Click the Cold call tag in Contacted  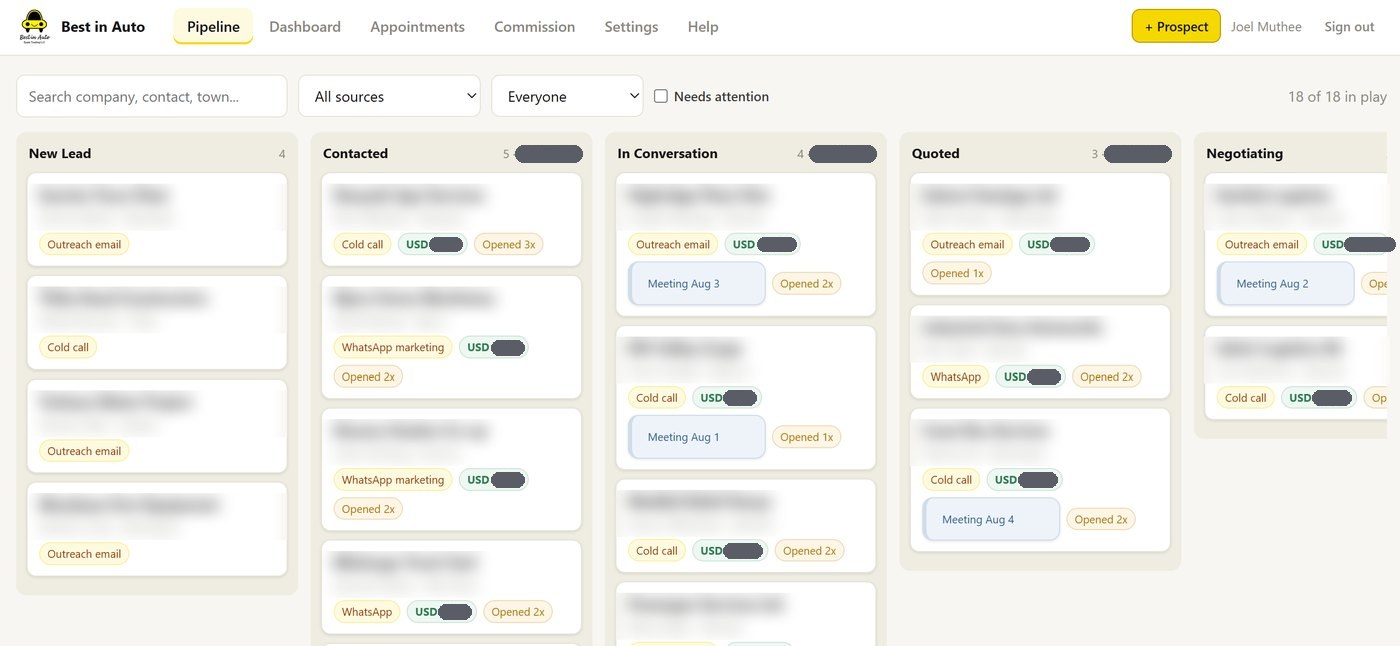click(x=362, y=244)
